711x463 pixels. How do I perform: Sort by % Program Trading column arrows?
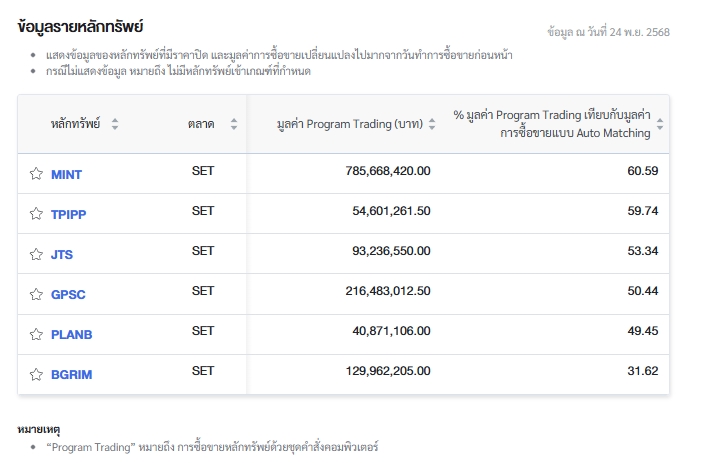coord(659,124)
